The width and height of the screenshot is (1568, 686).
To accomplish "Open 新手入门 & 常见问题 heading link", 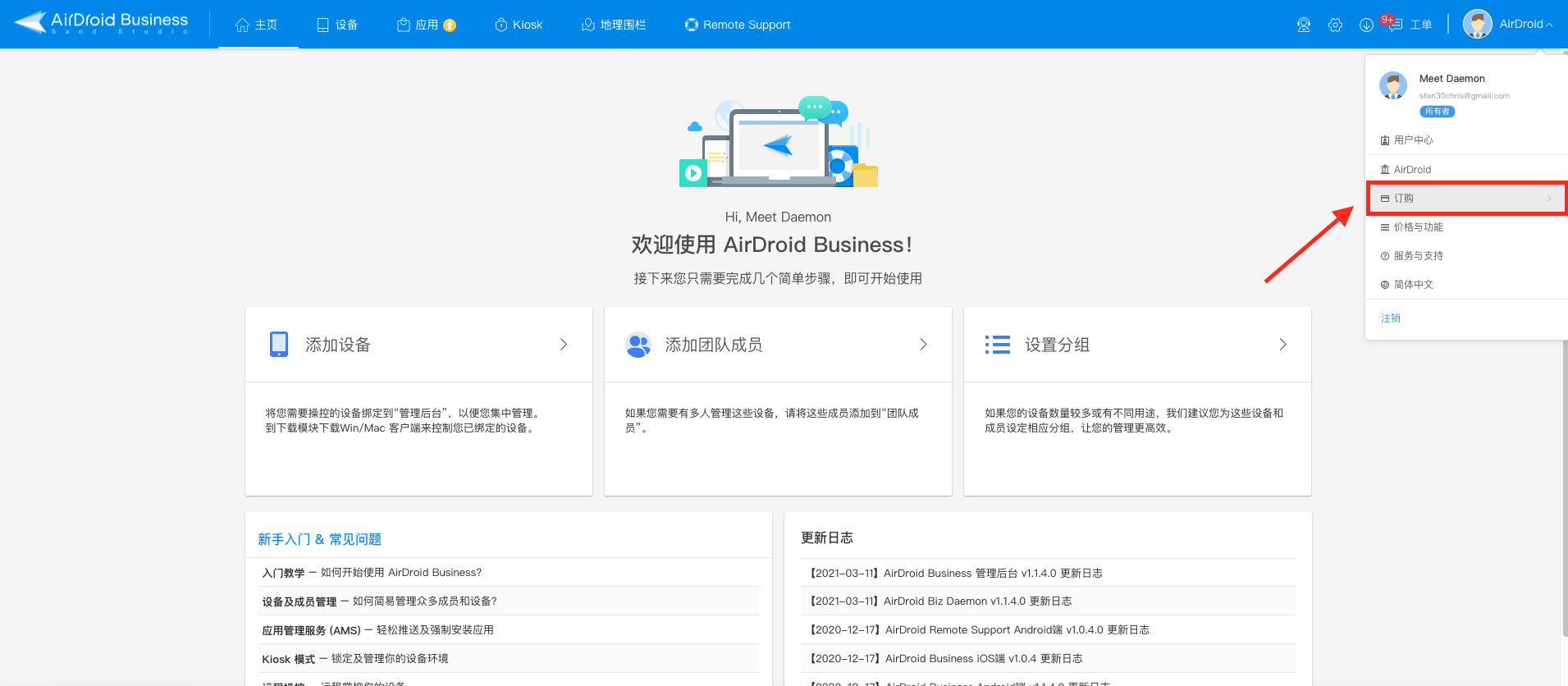I will (319, 539).
